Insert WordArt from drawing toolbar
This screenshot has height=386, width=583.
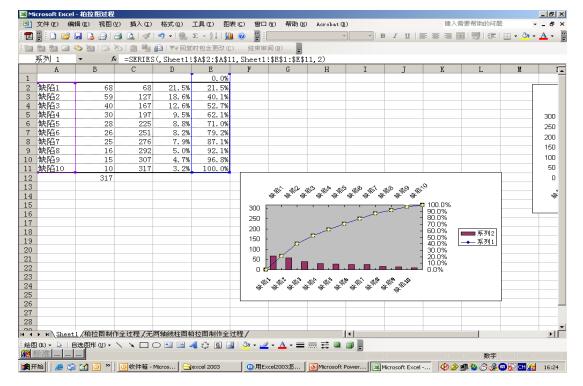[193, 345]
